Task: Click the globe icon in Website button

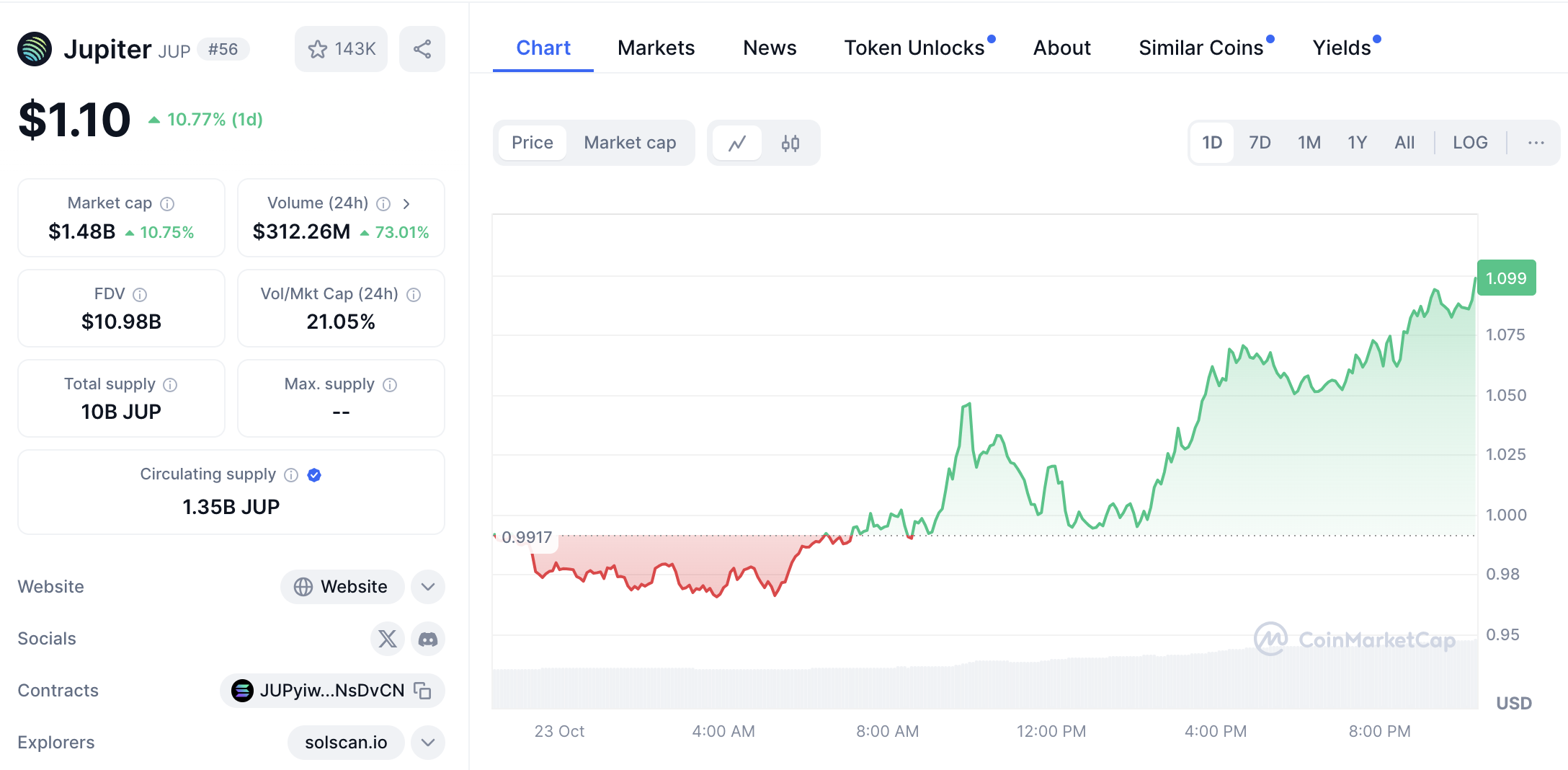Action: (303, 587)
